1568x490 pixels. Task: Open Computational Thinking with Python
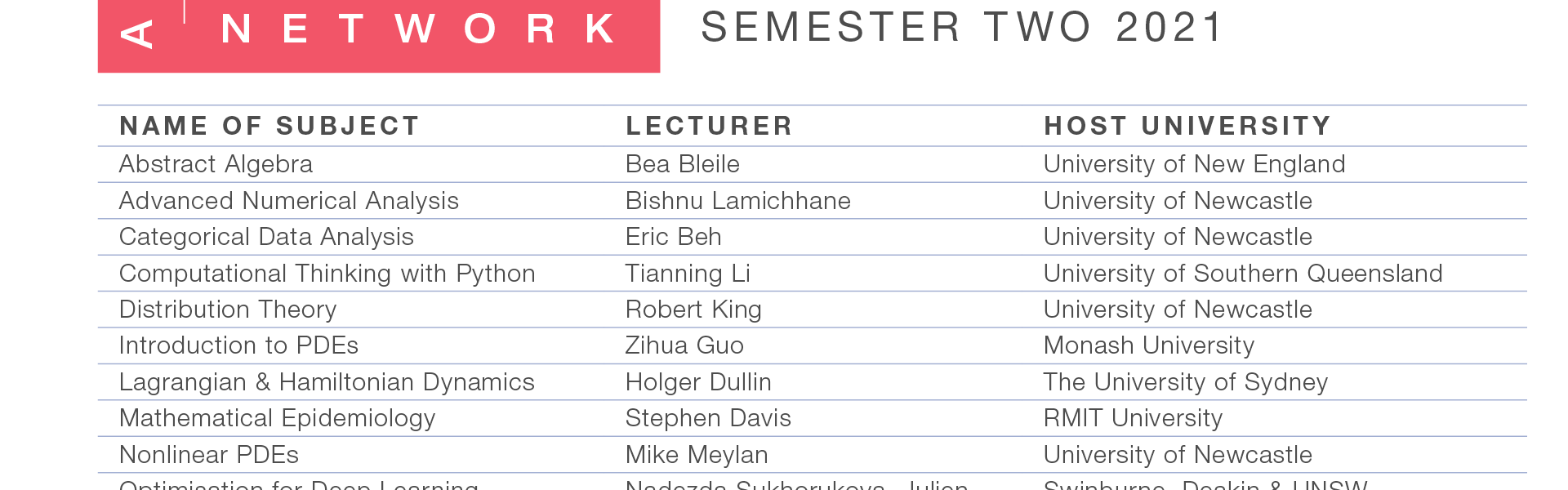click(x=327, y=274)
